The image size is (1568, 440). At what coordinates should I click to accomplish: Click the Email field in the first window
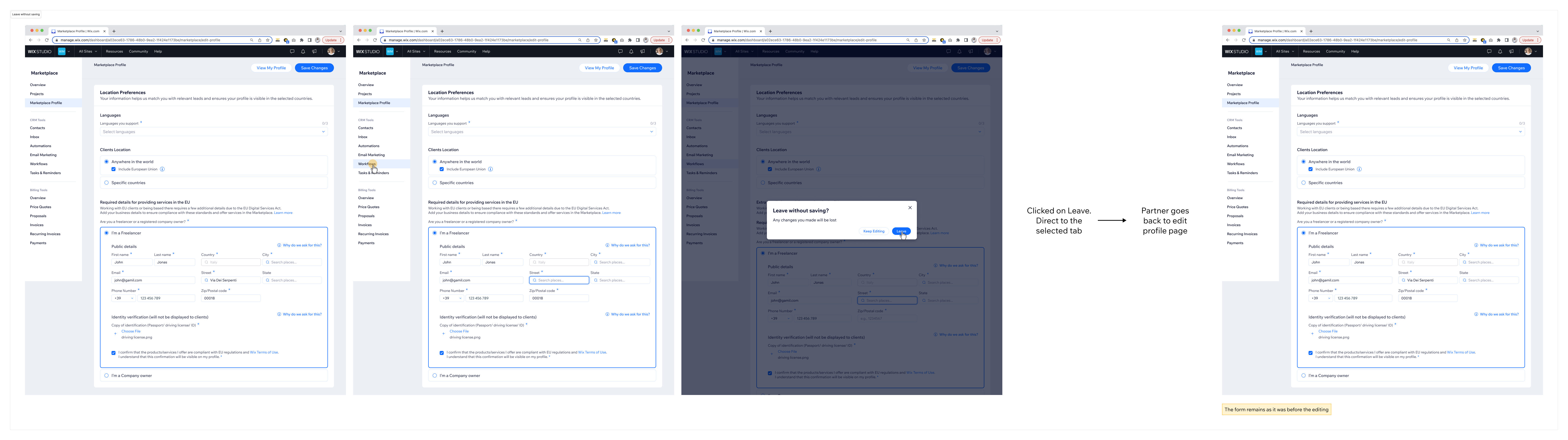pos(153,280)
